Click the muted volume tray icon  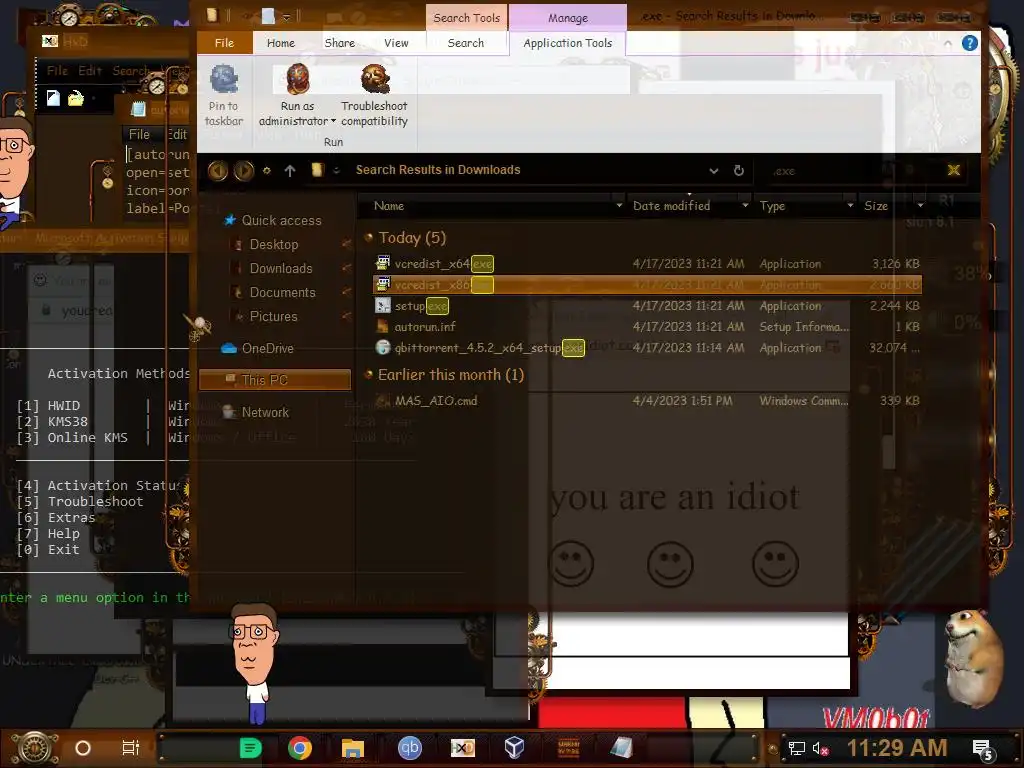[820, 748]
